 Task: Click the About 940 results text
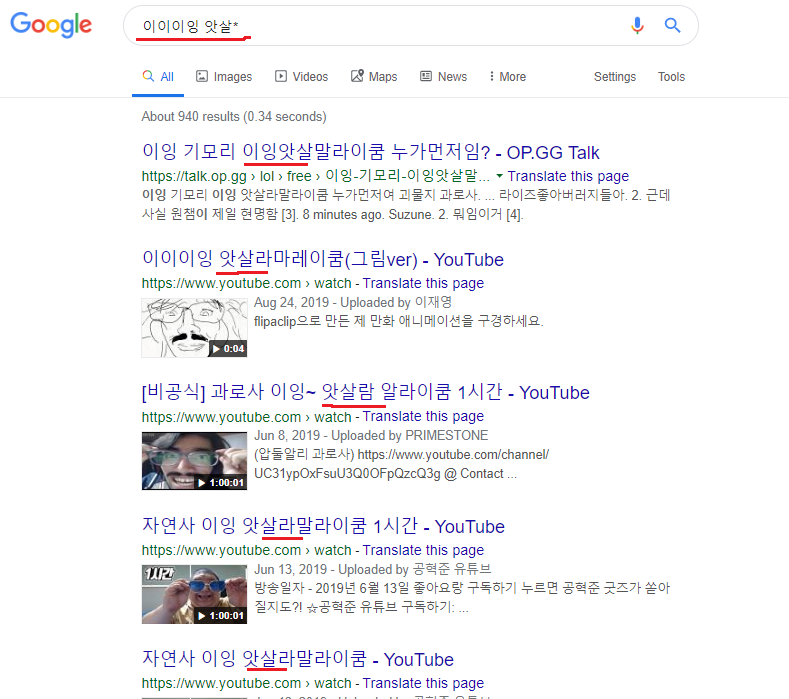click(234, 117)
